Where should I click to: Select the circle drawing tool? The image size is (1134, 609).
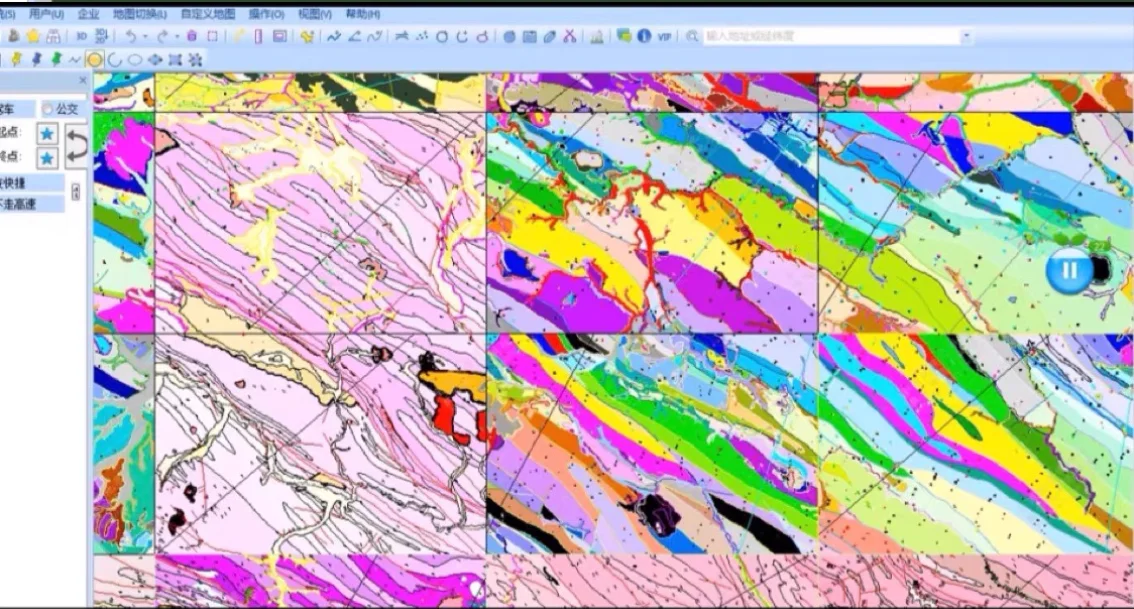pyautogui.click(x=115, y=59)
